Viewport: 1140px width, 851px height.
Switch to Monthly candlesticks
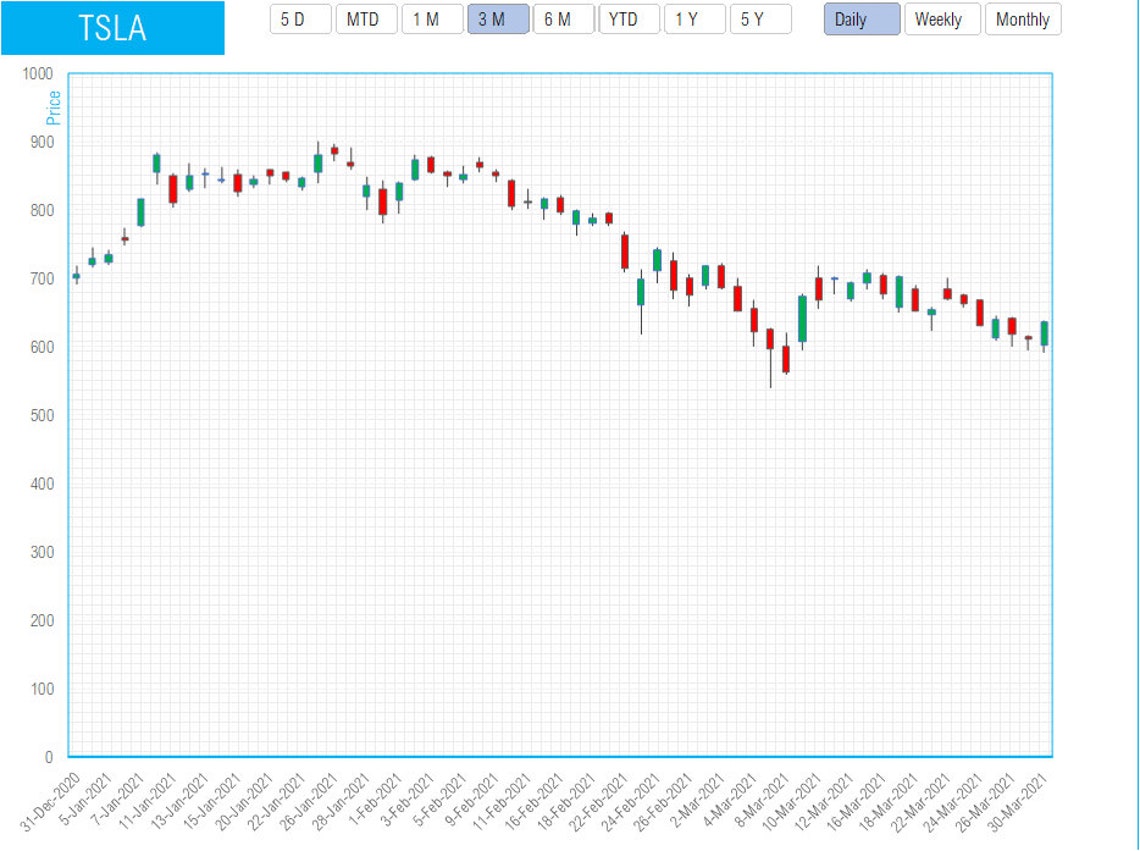1023,19
